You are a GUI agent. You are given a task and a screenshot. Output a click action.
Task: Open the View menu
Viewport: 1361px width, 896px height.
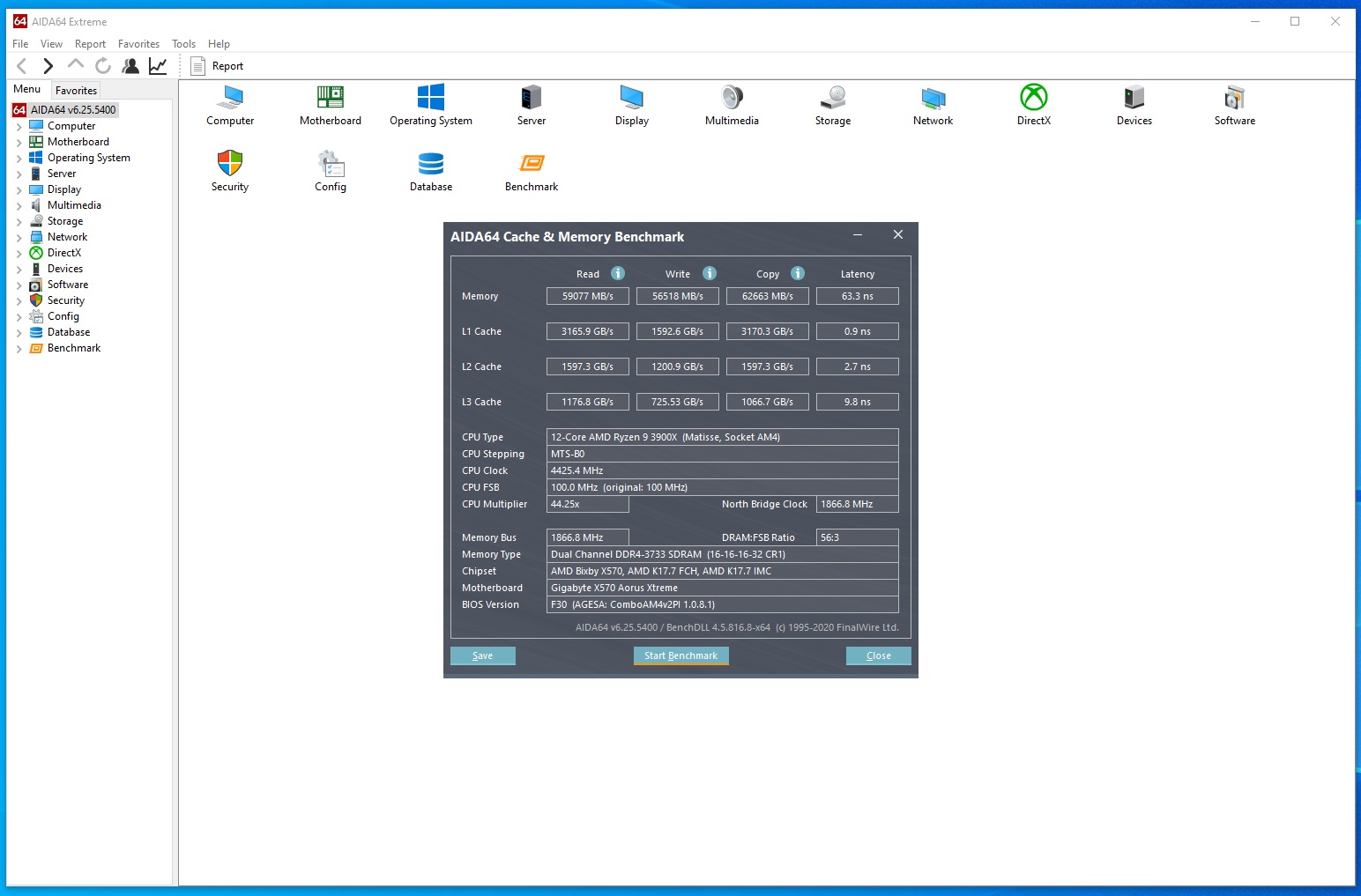coord(51,44)
